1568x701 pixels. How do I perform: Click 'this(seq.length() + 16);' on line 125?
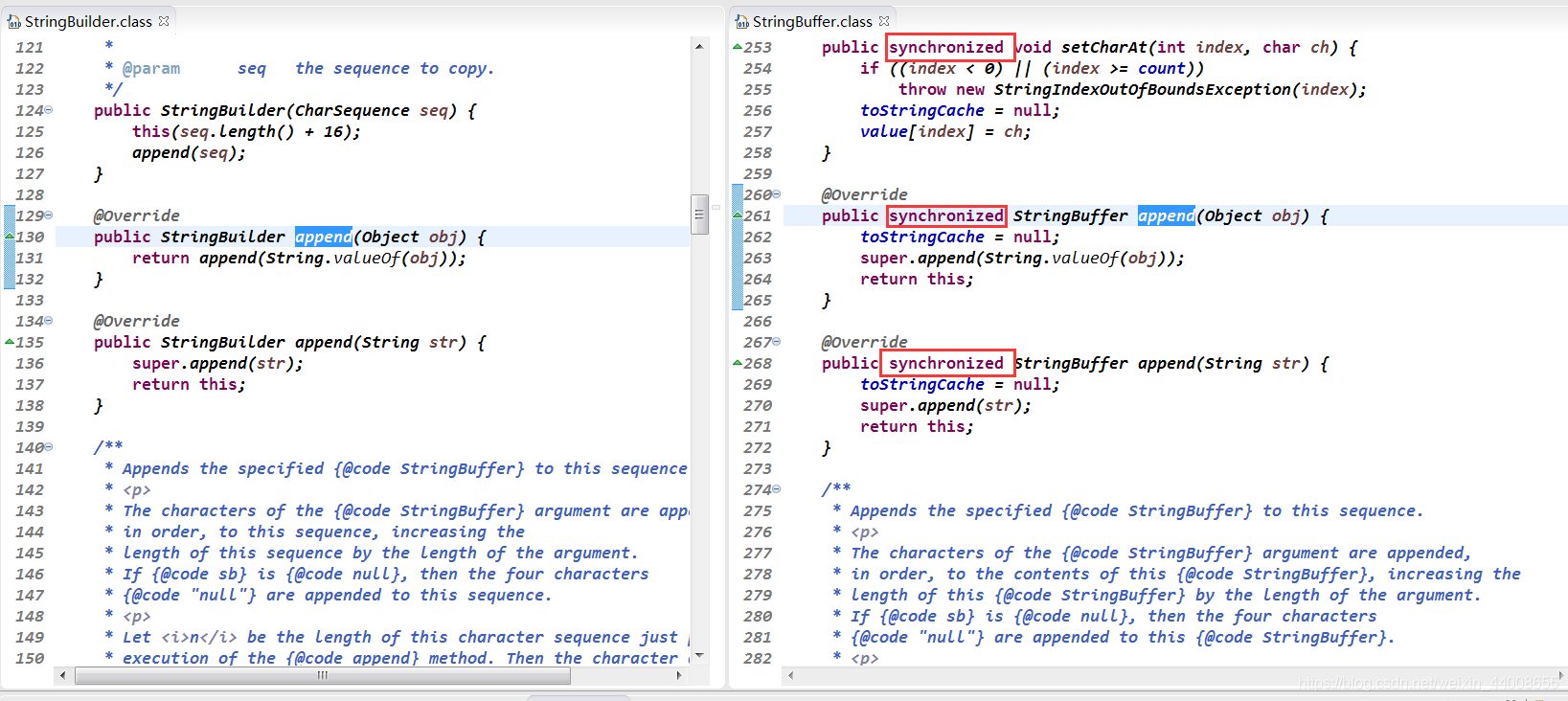coord(247,131)
